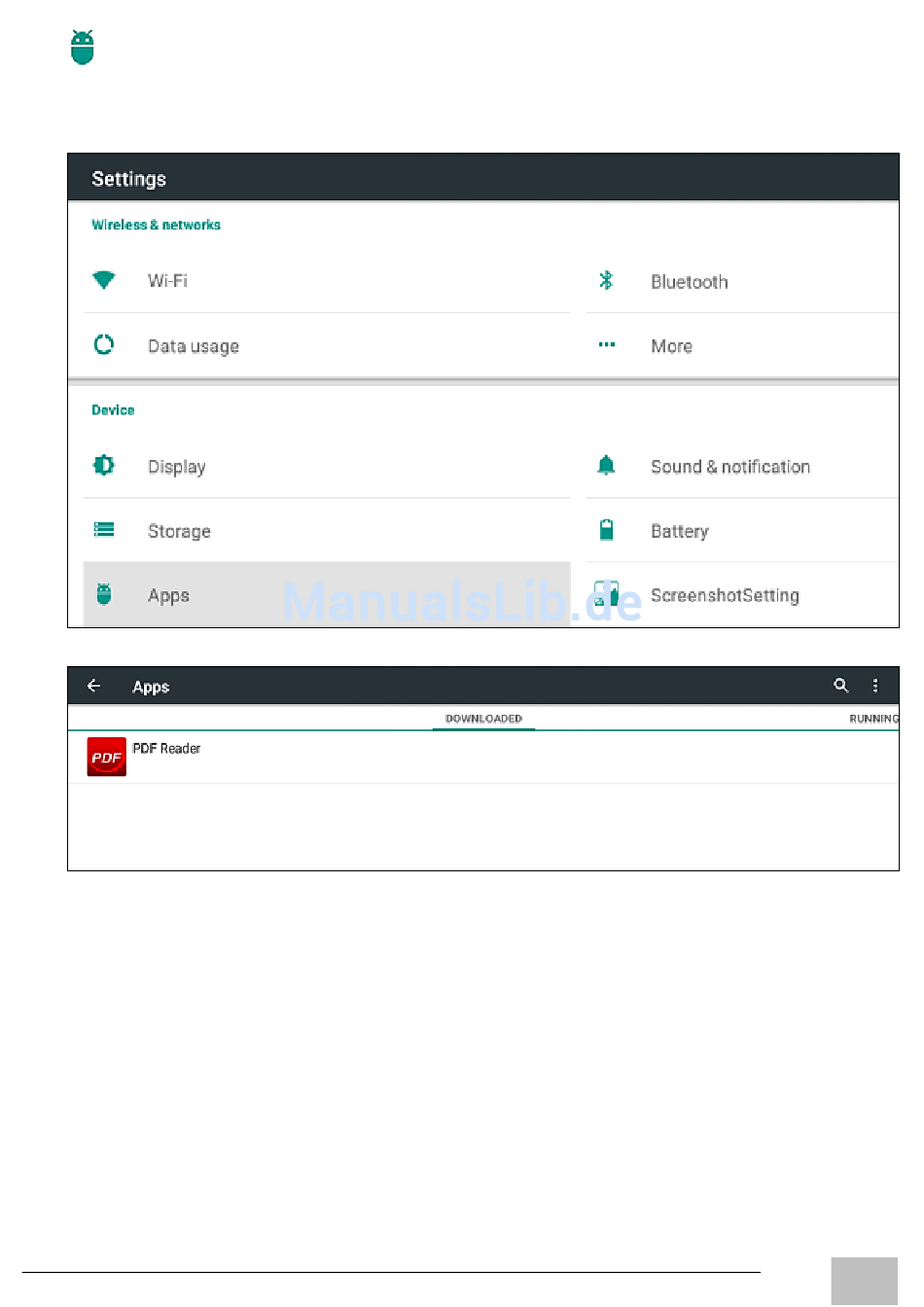Open ScreenshotSetting option

point(725,595)
